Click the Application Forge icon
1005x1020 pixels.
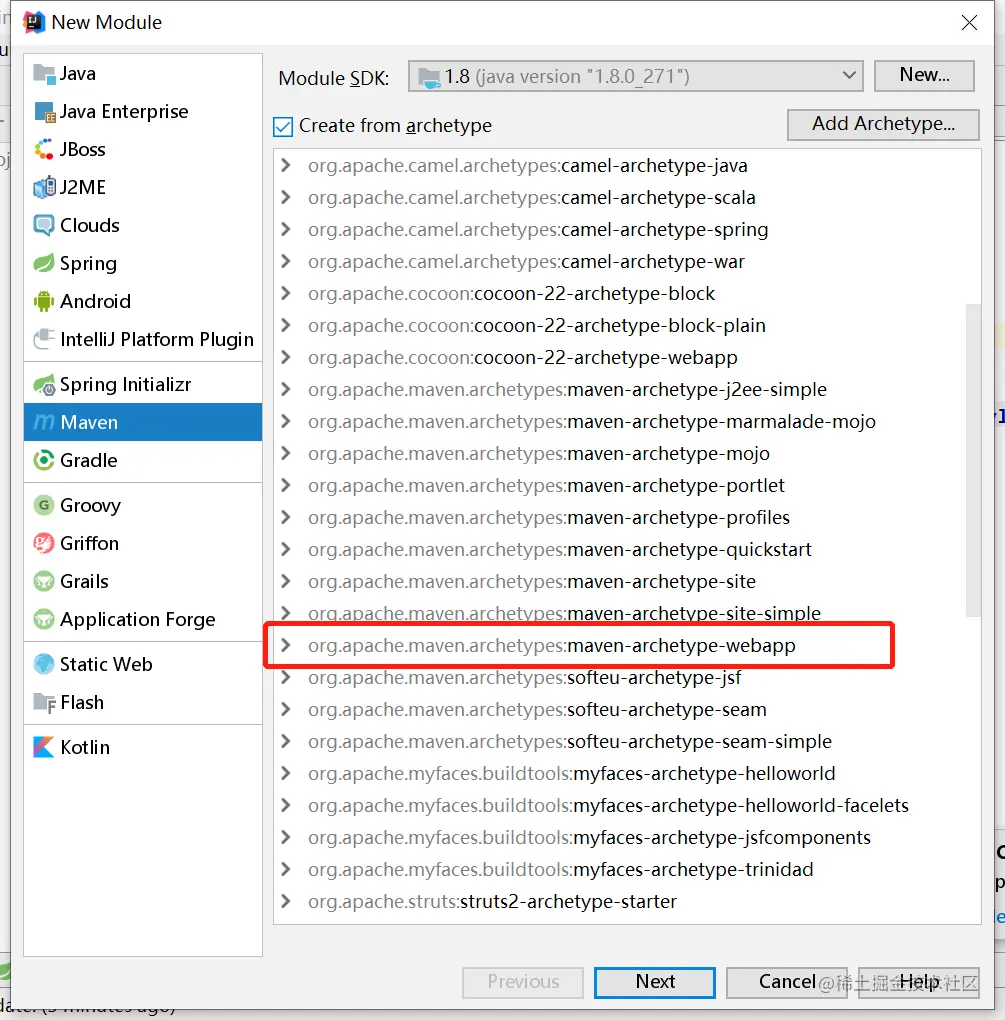[x=44, y=619]
